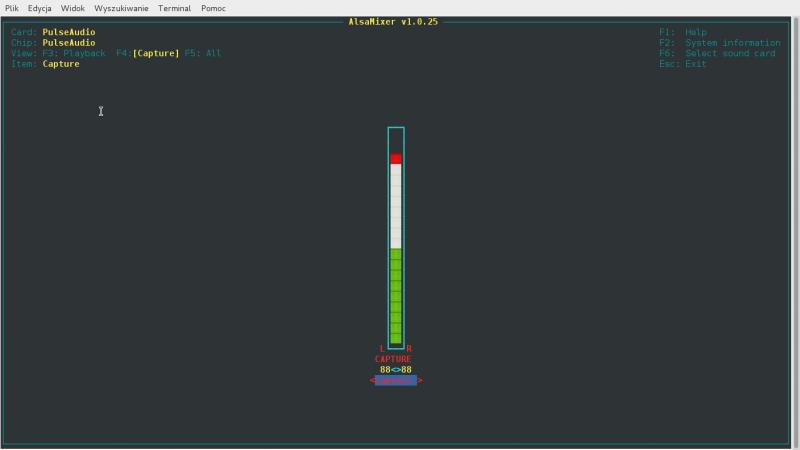This screenshot has height=450, width=800.
Task: Click the Esc Exit shortcut
Action: pyautogui.click(x=683, y=64)
